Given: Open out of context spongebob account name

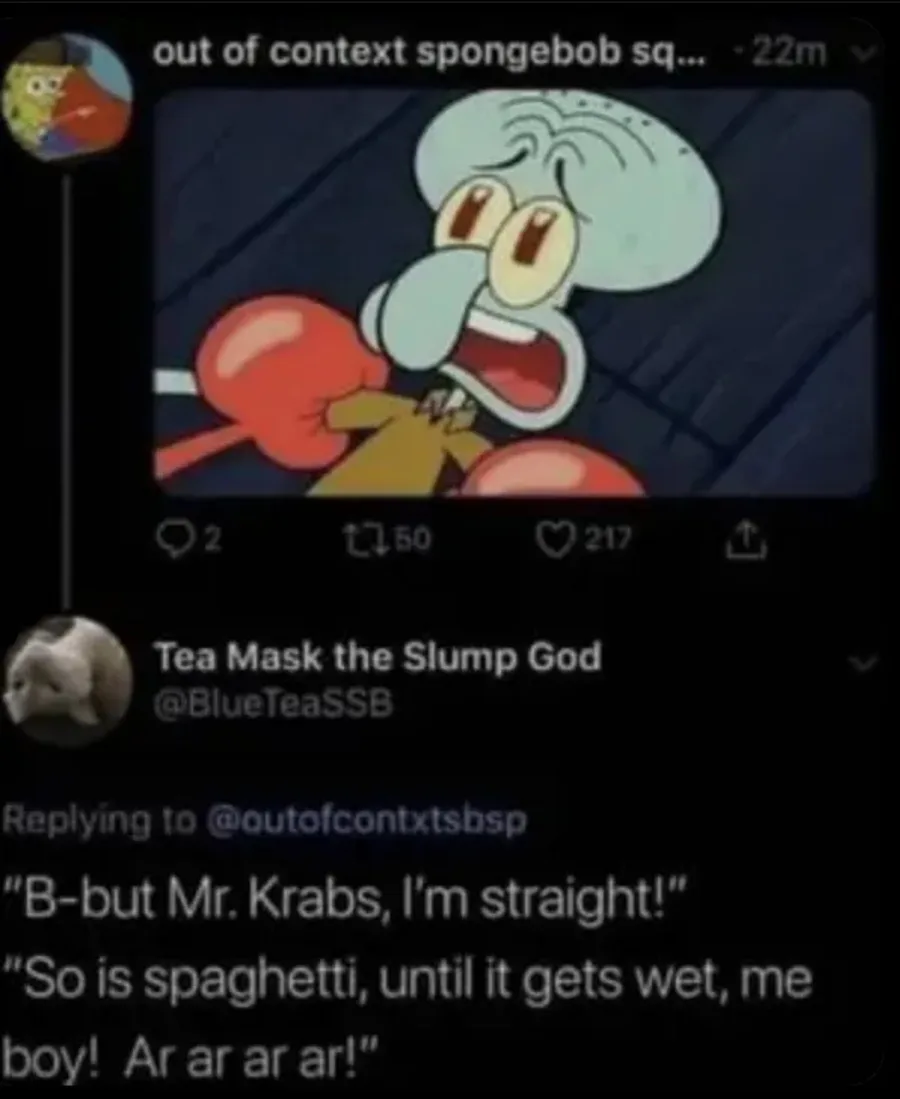Looking at the screenshot, I should (430, 53).
